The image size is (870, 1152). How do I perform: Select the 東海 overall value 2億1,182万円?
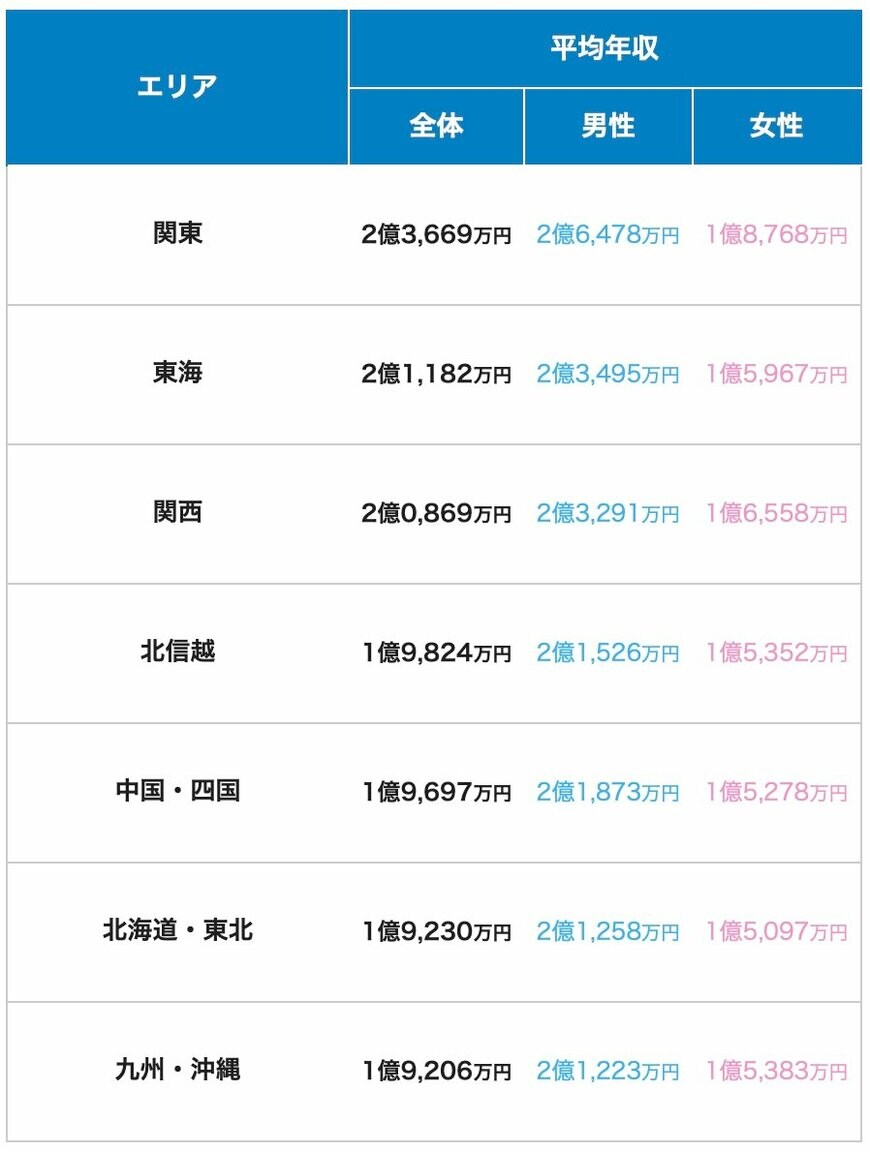coord(436,374)
